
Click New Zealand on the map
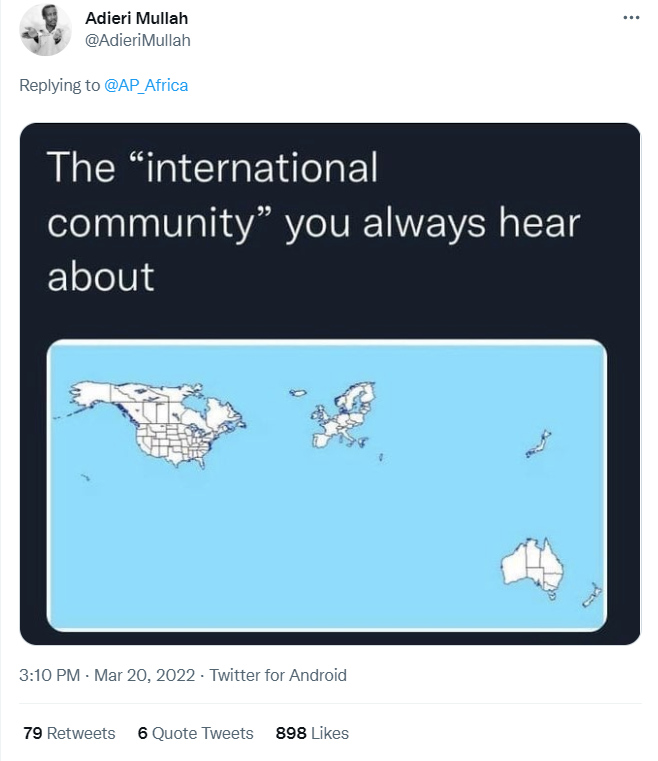coord(592,595)
